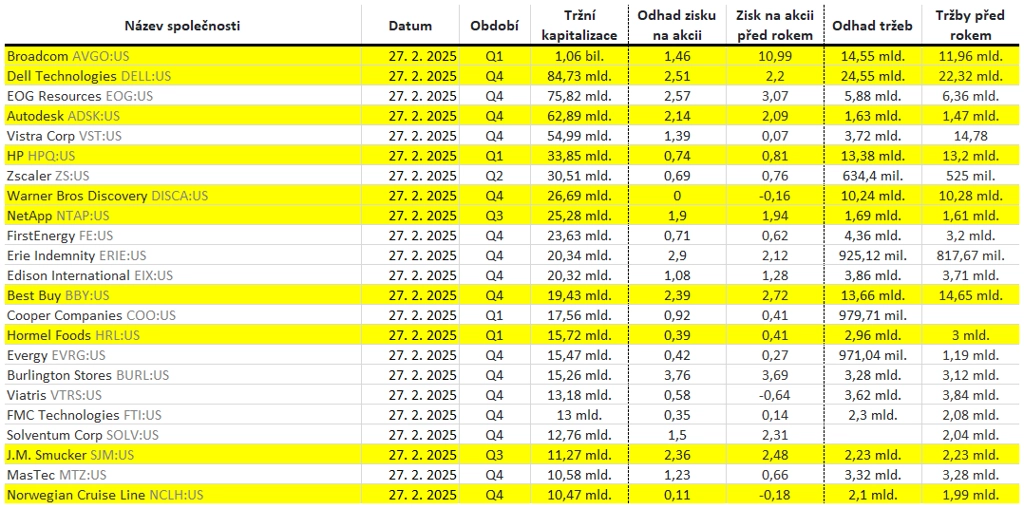1024x509 pixels.
Task: Select the Warner Bros Discovery DISCA:US cell
Action: [182, 196]
